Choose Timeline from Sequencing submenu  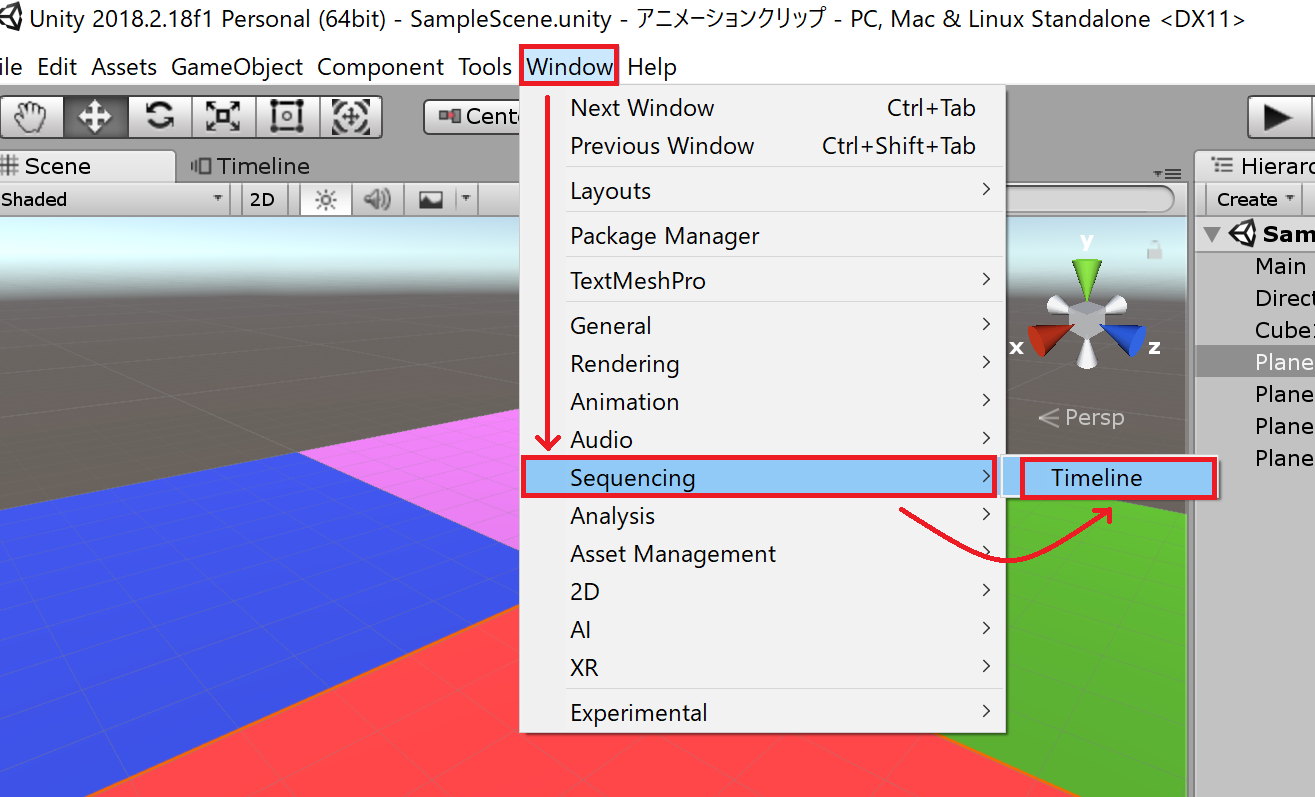click(1096, 478)
